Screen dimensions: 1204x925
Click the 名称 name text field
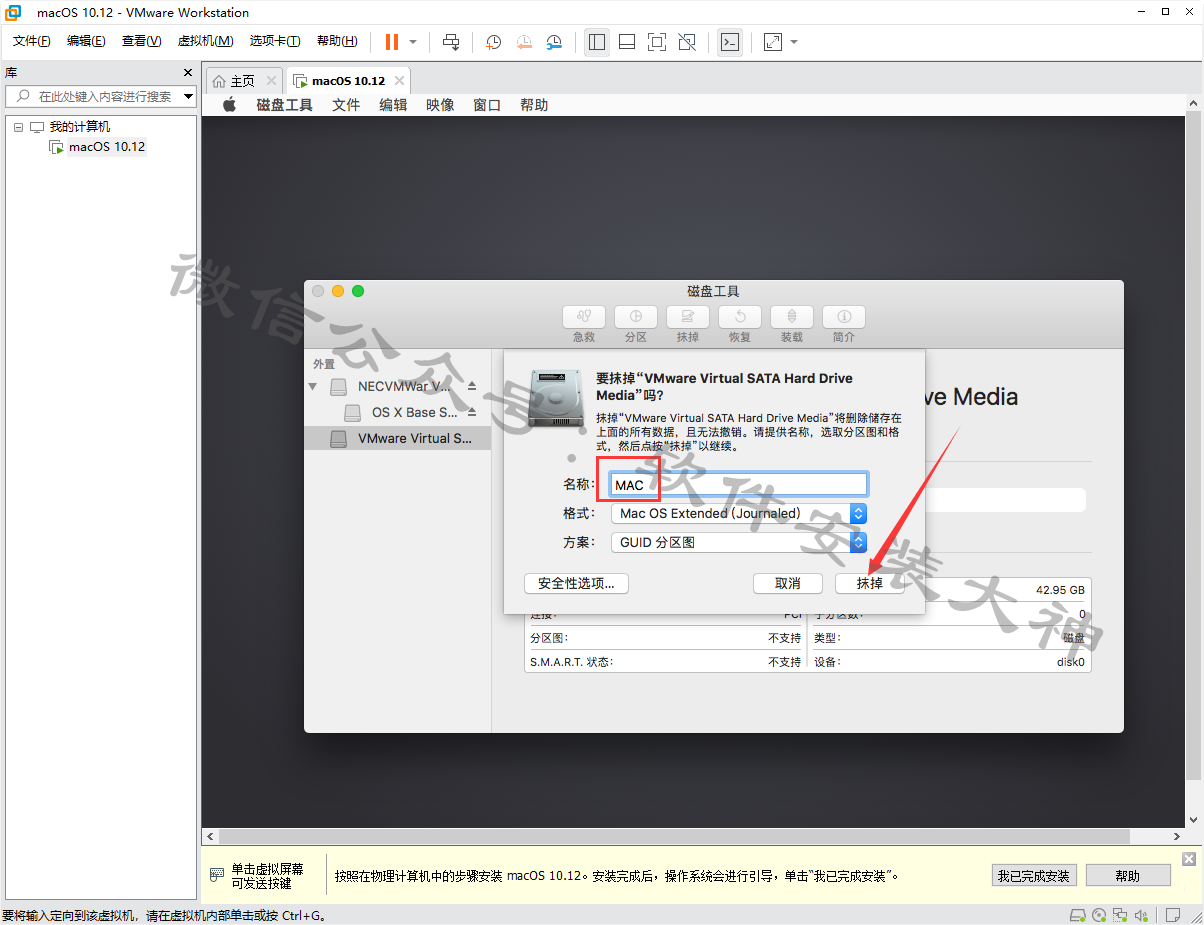pos(738,484)
